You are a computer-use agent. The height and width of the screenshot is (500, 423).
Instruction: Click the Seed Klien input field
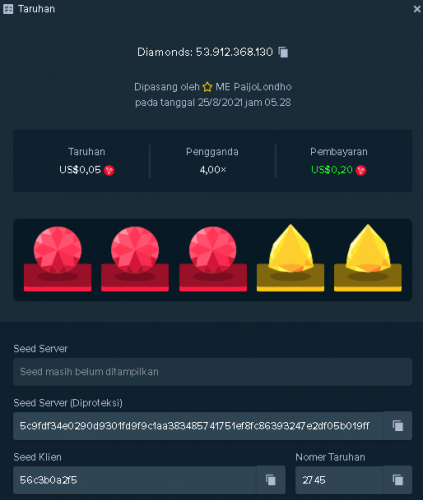click(x=135, y=480)
